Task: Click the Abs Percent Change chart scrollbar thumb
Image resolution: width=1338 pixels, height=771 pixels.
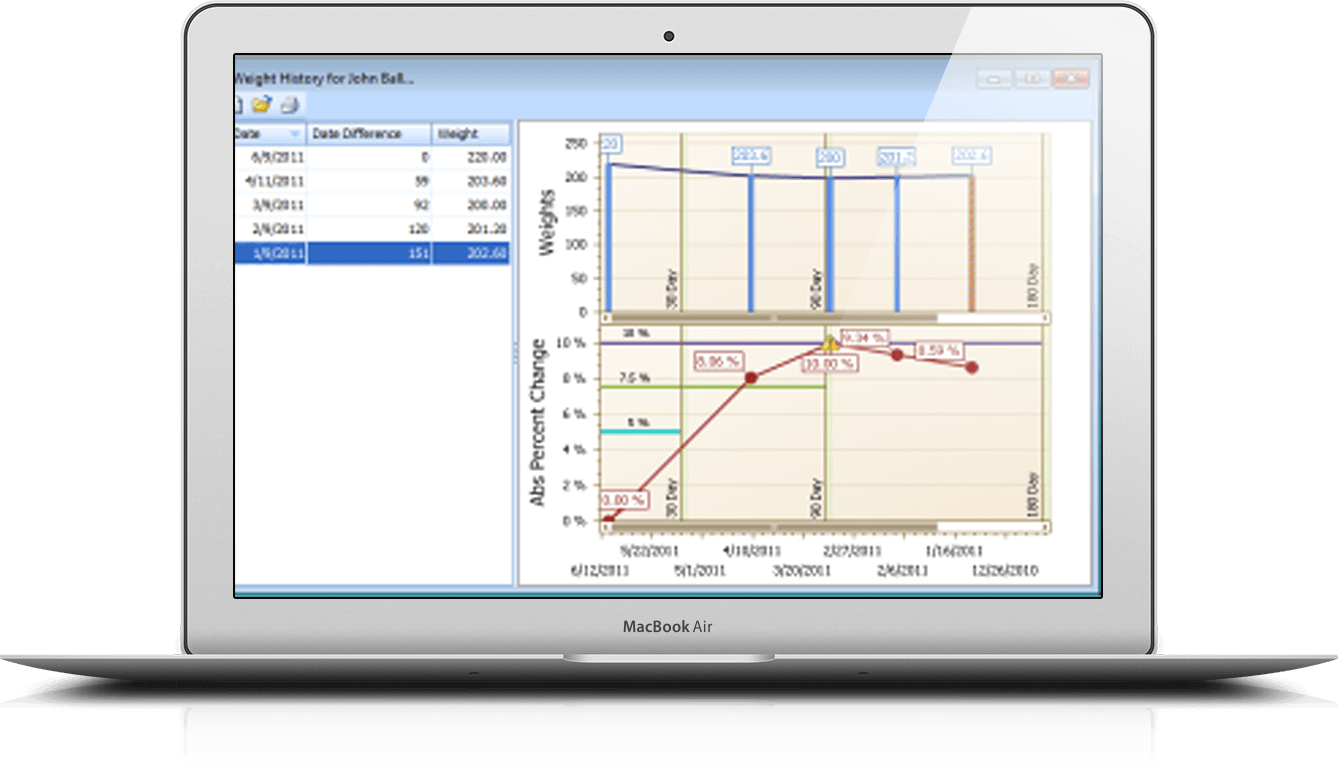Action: click(x=775, y=526)
